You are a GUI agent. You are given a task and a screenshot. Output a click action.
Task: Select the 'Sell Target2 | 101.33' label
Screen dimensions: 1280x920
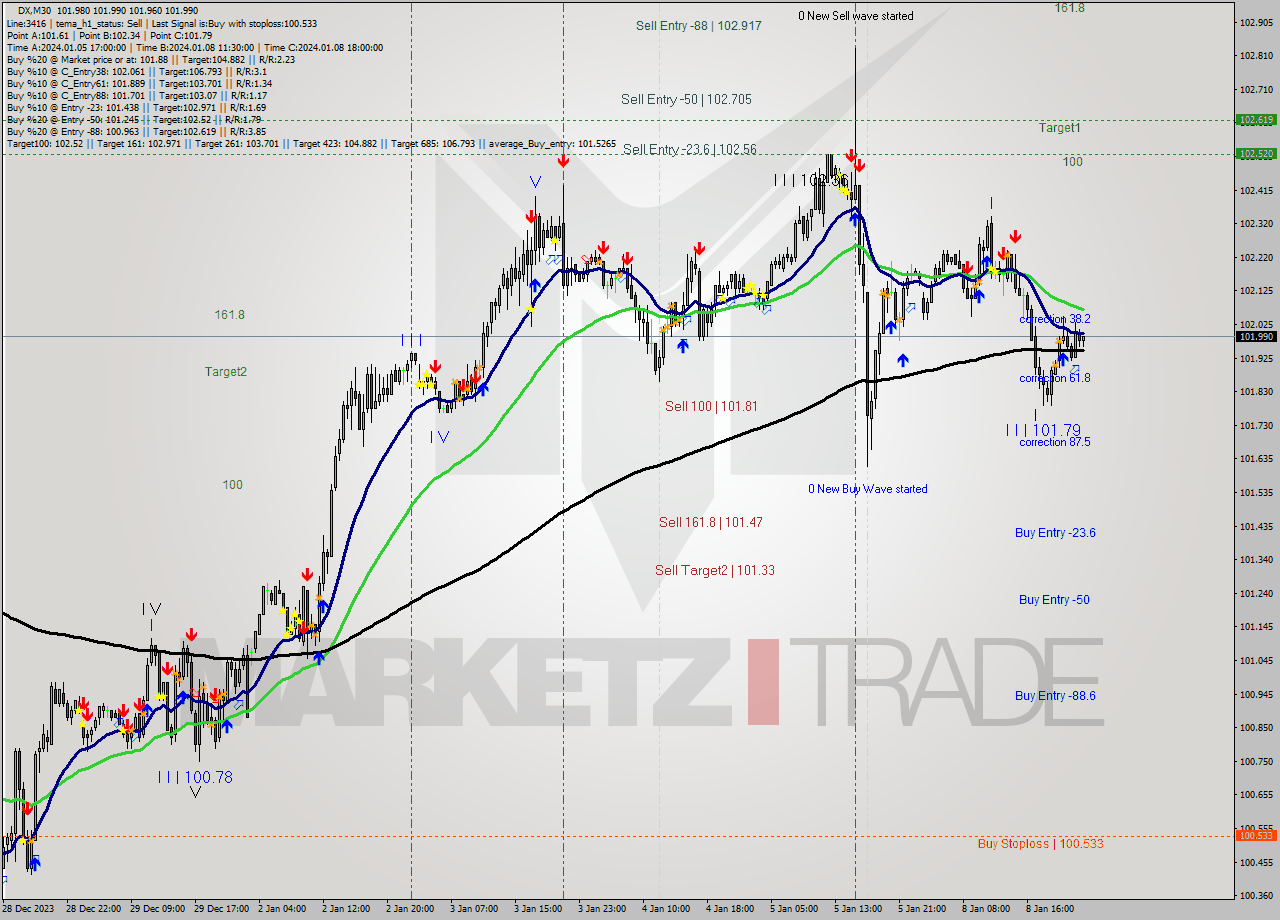[715, 570]
